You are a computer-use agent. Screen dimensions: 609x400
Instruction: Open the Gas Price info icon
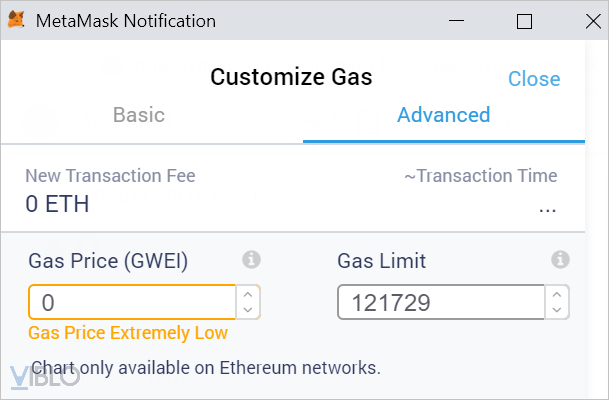tap(251, 259)
